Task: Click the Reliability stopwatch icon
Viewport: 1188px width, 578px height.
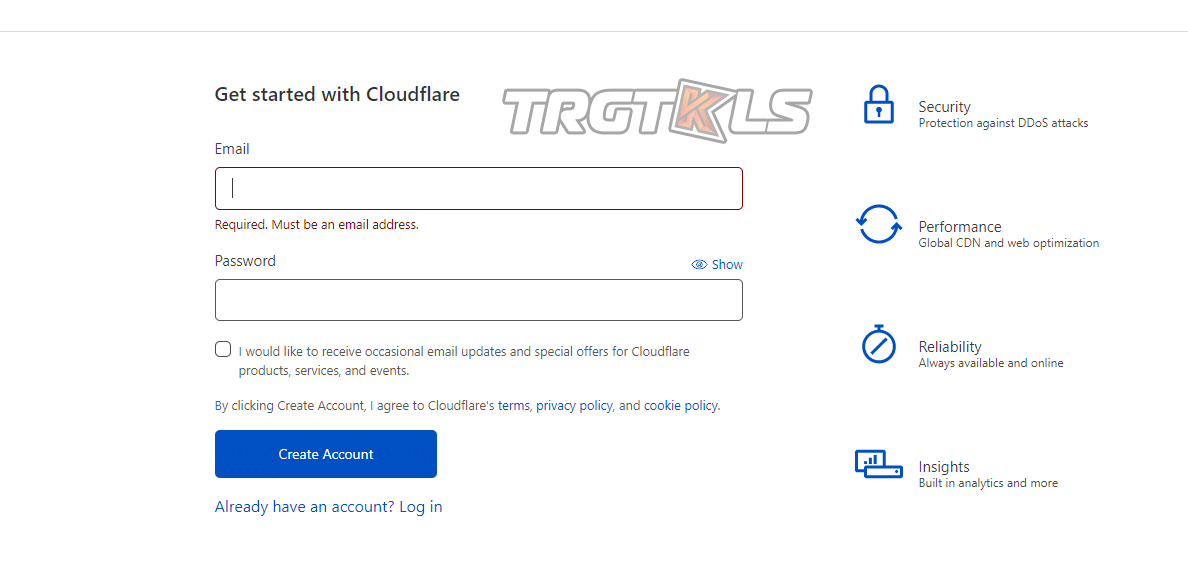Action: pos(879,345)
